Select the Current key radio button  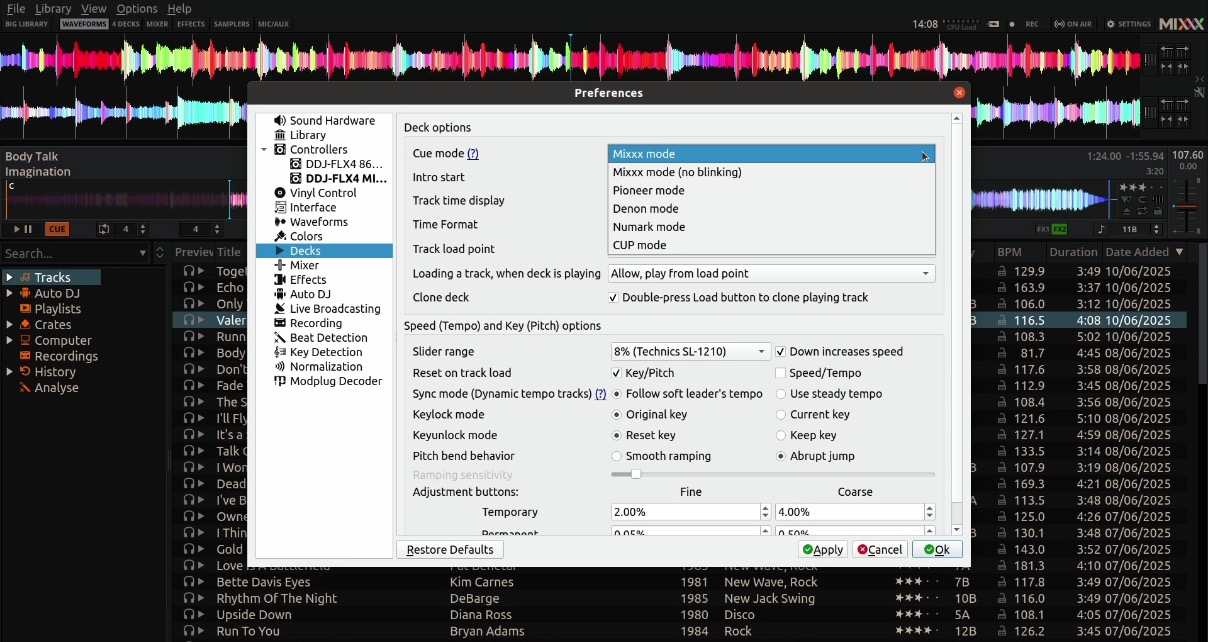(x=781, y=414)
